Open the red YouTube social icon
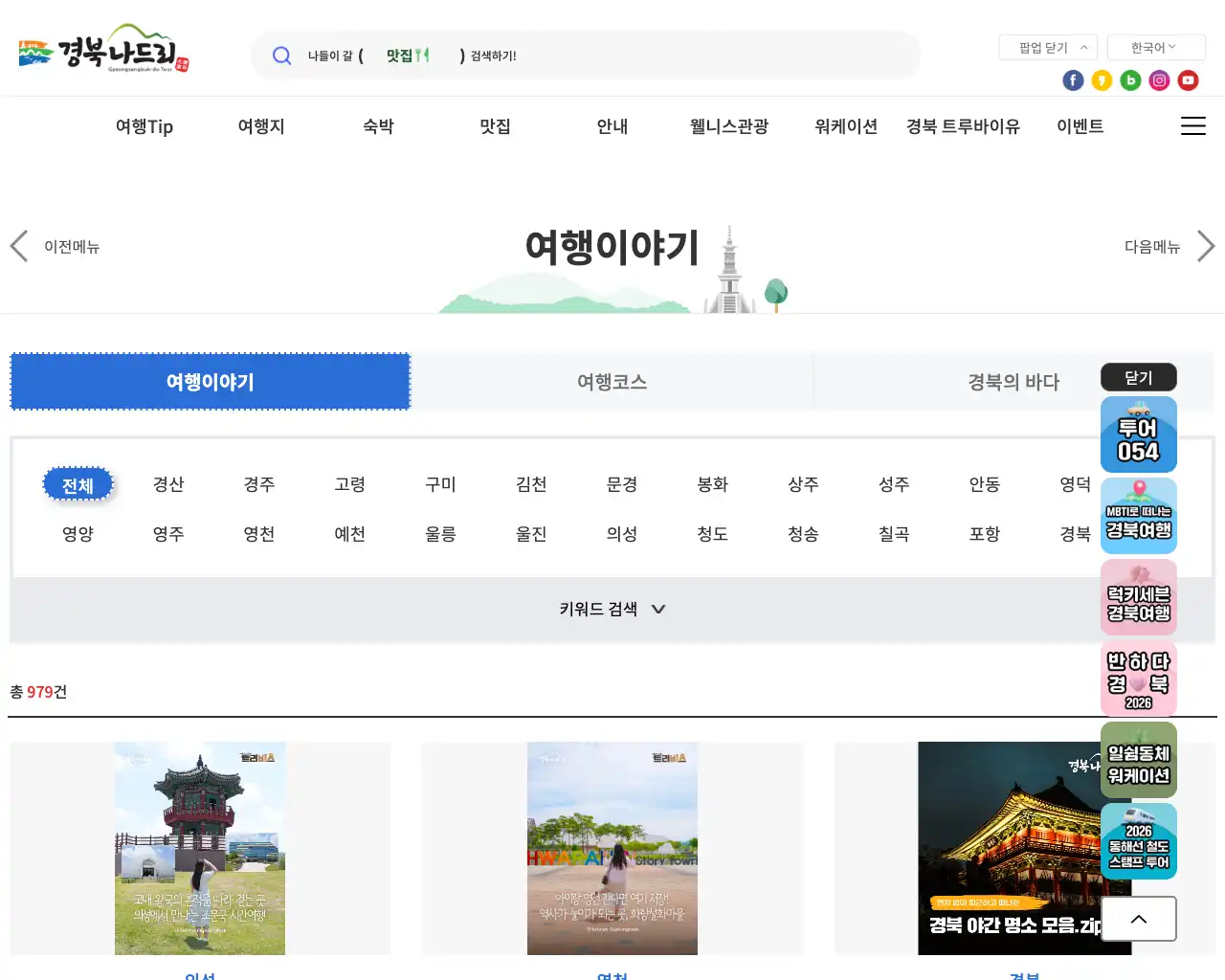This screenshot has height=980, width=1225. [1188, 80]
